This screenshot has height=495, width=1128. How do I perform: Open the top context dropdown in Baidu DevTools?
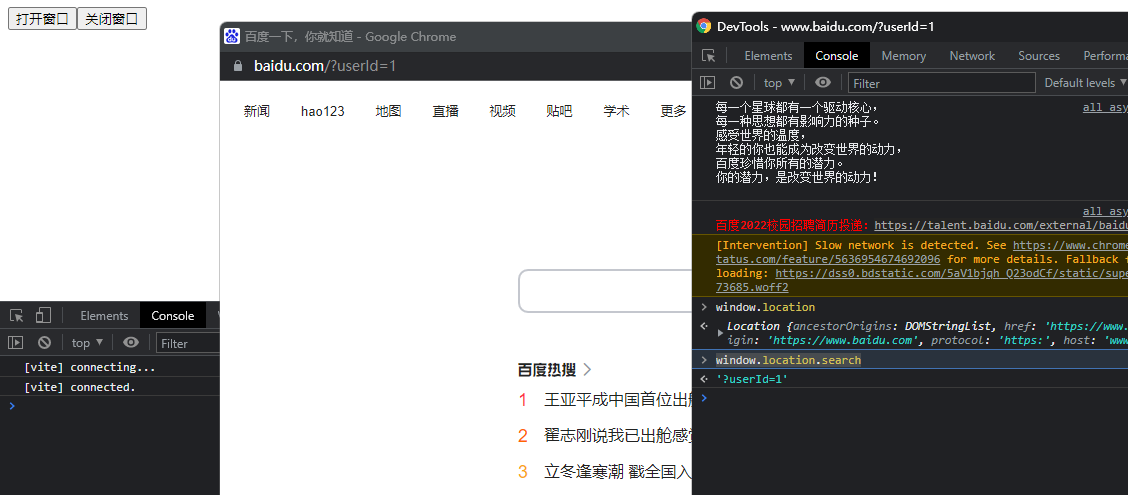click(x=779, y=83)
